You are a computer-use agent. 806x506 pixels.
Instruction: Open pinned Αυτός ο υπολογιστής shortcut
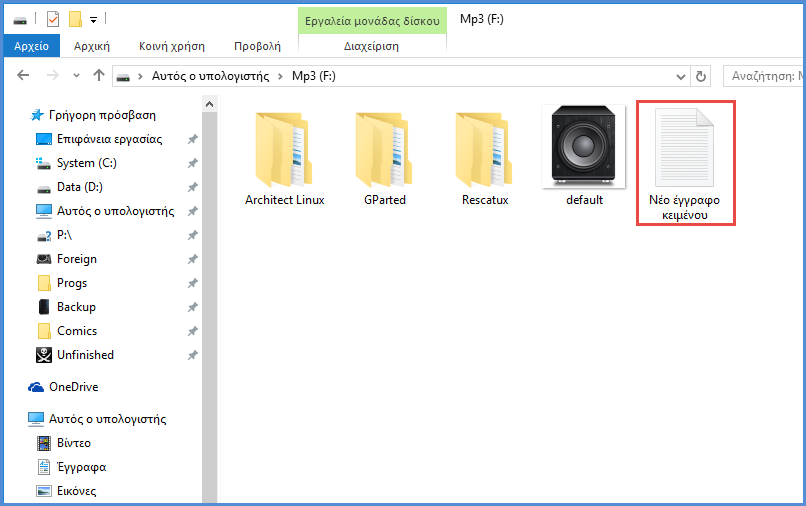tap(116, 211)
